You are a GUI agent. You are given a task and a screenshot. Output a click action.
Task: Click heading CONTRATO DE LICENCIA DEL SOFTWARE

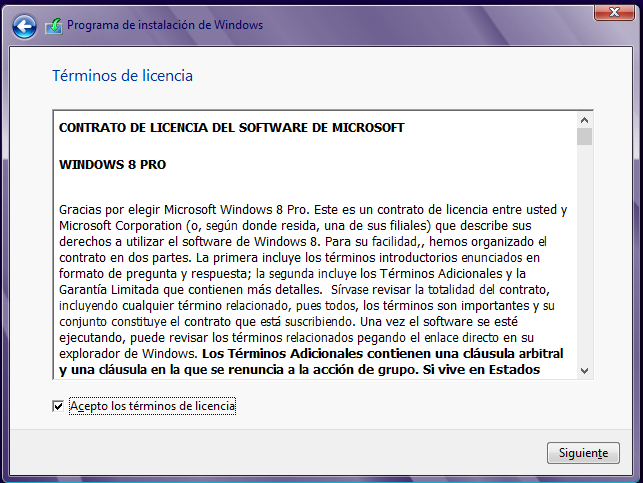click(x=232, y=128)
